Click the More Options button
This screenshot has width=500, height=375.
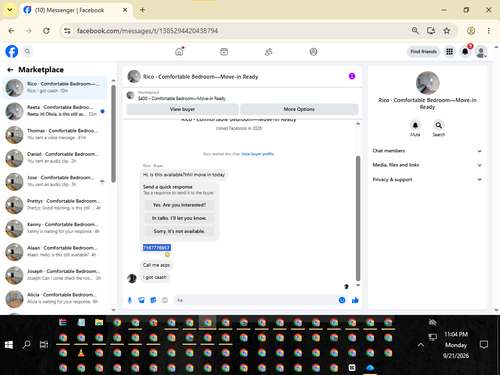pyautogui.click(x=299, y=109)
